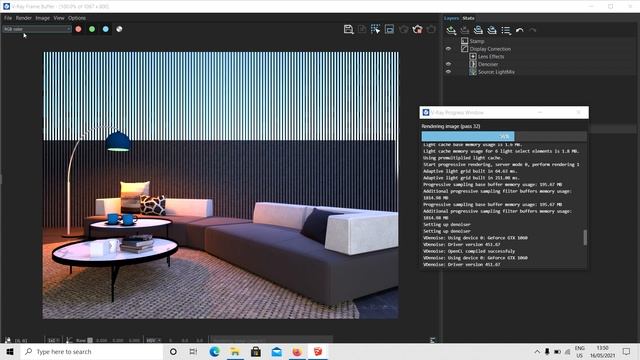The image size is (640, 360).
Task: Switch to the Layers tab
Action: click(x=451, y=18)
